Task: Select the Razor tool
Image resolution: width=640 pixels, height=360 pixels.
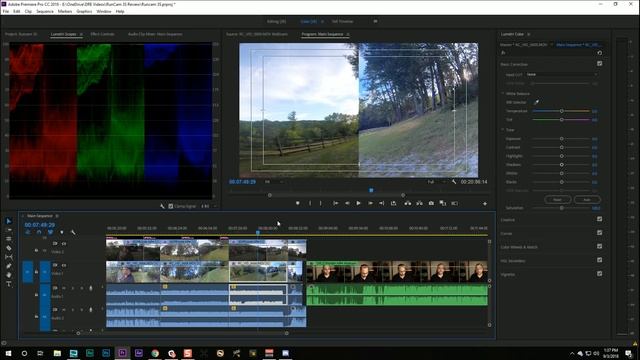Action: pyautogui.click(x=9, y=248)
